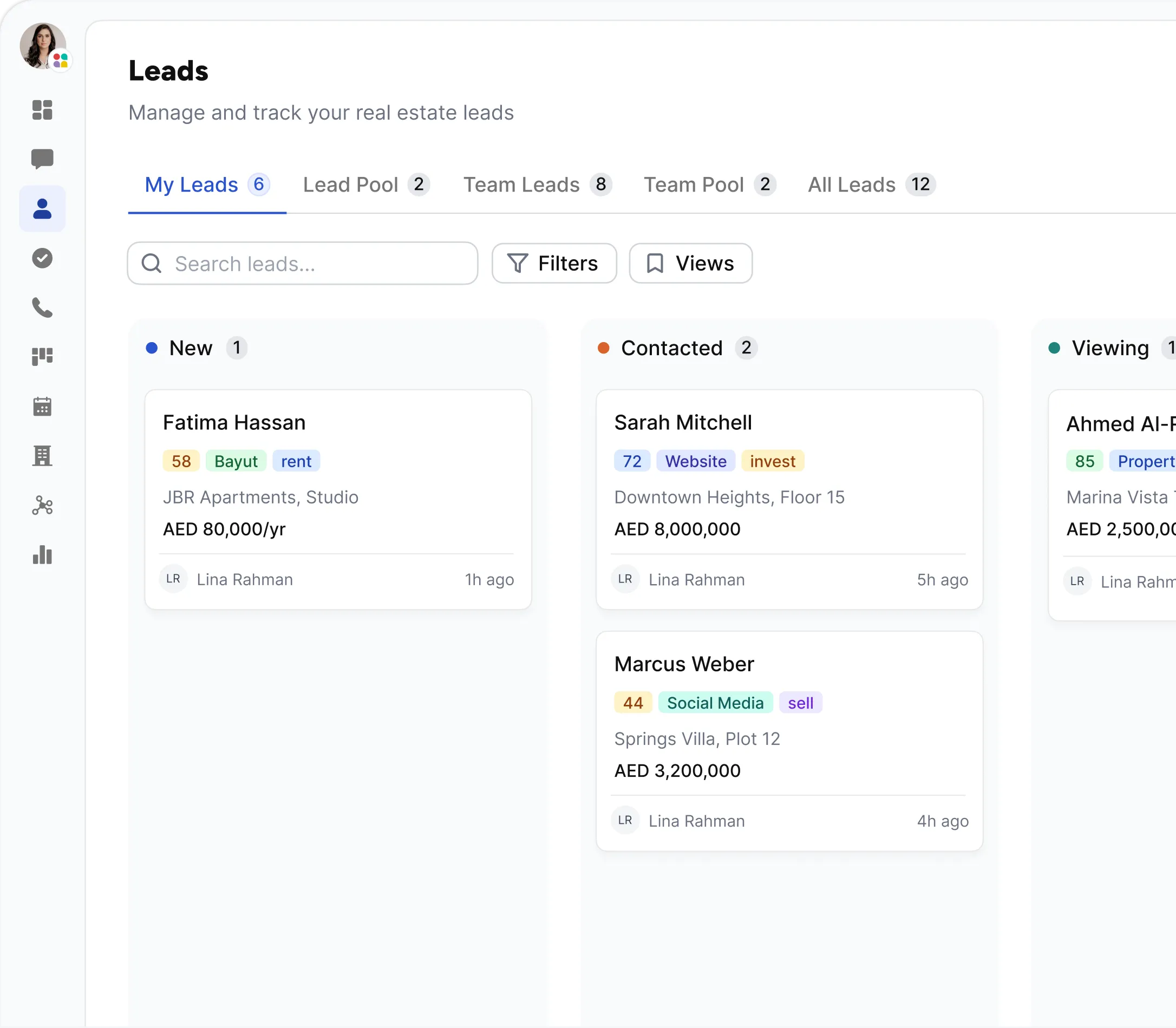Screen dimensions: 1176x1028
Task: Click the 5h ago timestamp
Action: (943, 579)
